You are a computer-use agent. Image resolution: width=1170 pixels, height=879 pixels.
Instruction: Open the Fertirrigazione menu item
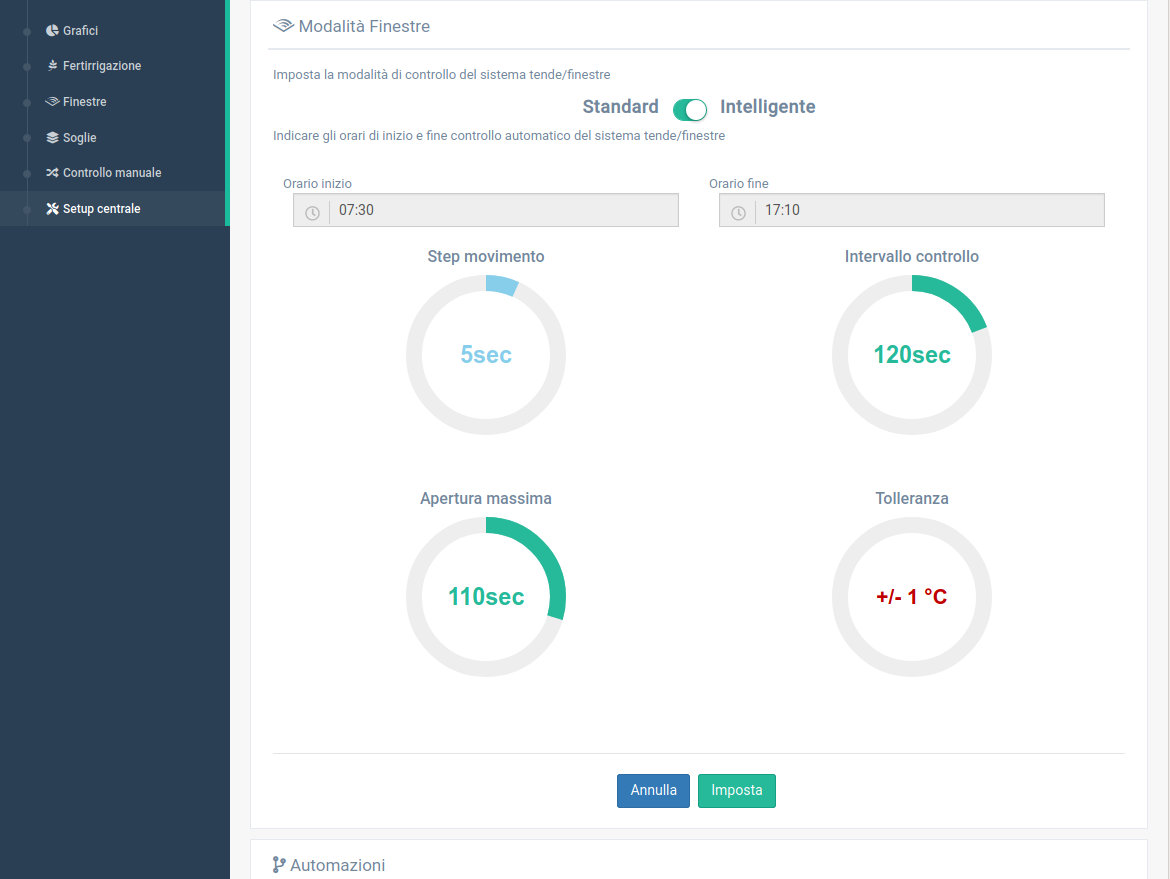click(112, 66)
